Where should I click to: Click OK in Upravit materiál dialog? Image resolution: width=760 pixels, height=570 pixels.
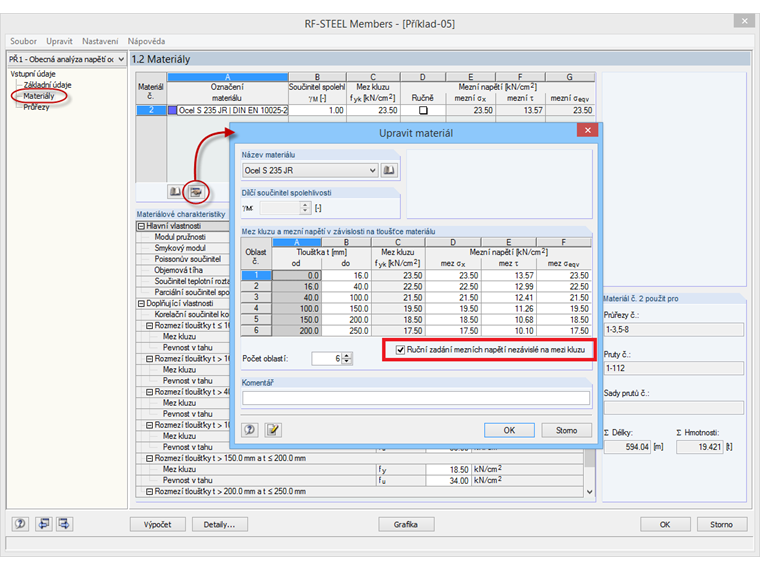point(509,430)
